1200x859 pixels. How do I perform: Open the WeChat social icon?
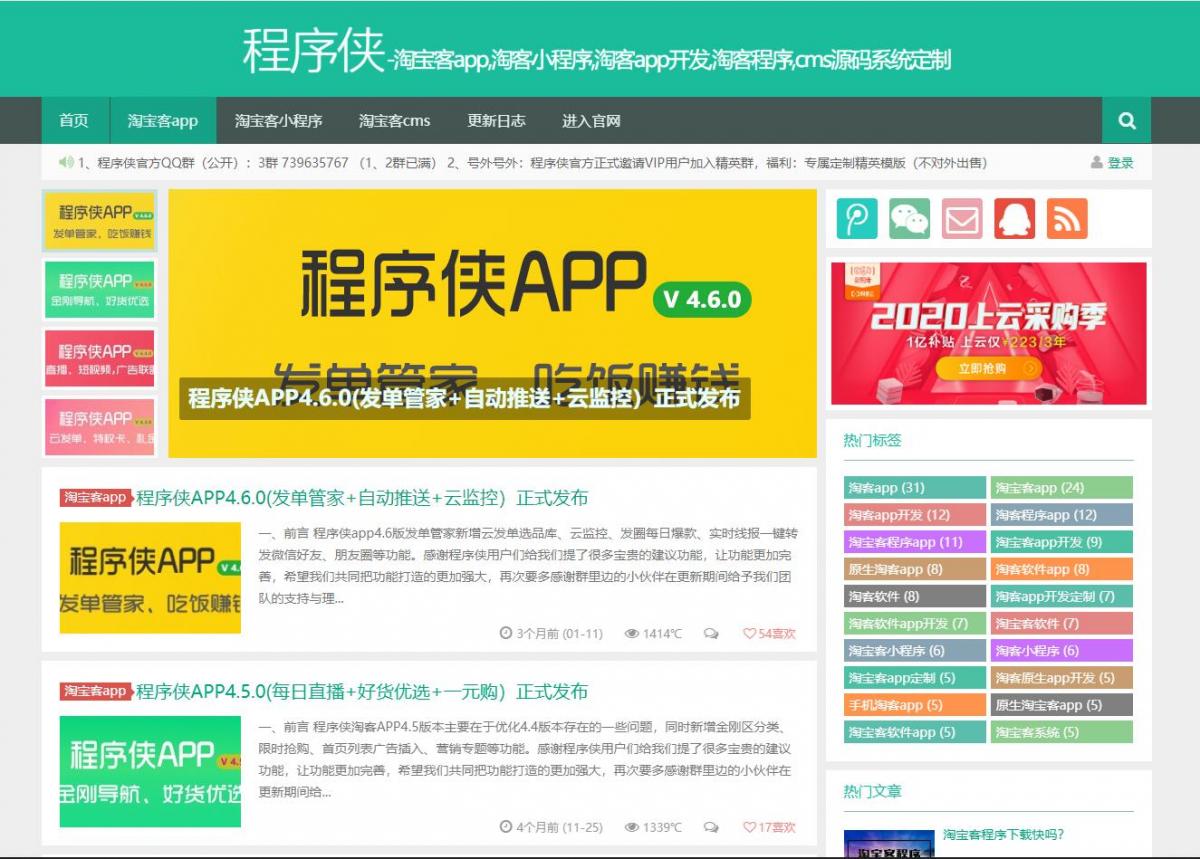pyautogui.click(x=910, y=219)
